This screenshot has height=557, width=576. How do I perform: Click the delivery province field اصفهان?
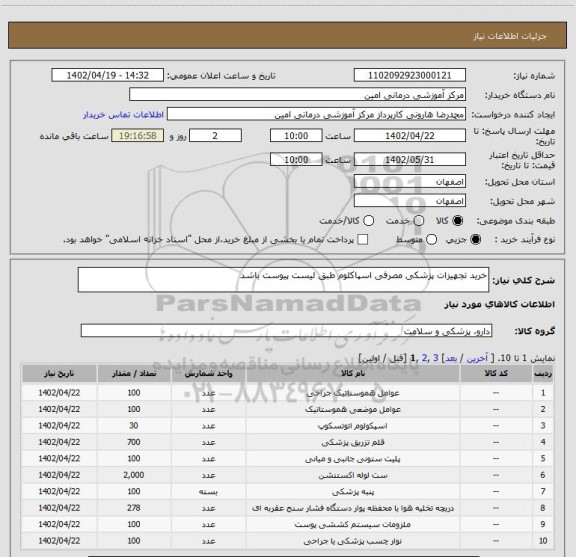[x=410, y=182]
